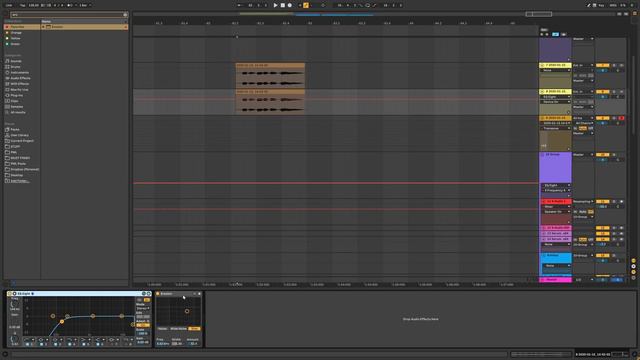This screenshot has width=640, height=360.
Task: Select the red track 11 header
Action: (556, 202)
